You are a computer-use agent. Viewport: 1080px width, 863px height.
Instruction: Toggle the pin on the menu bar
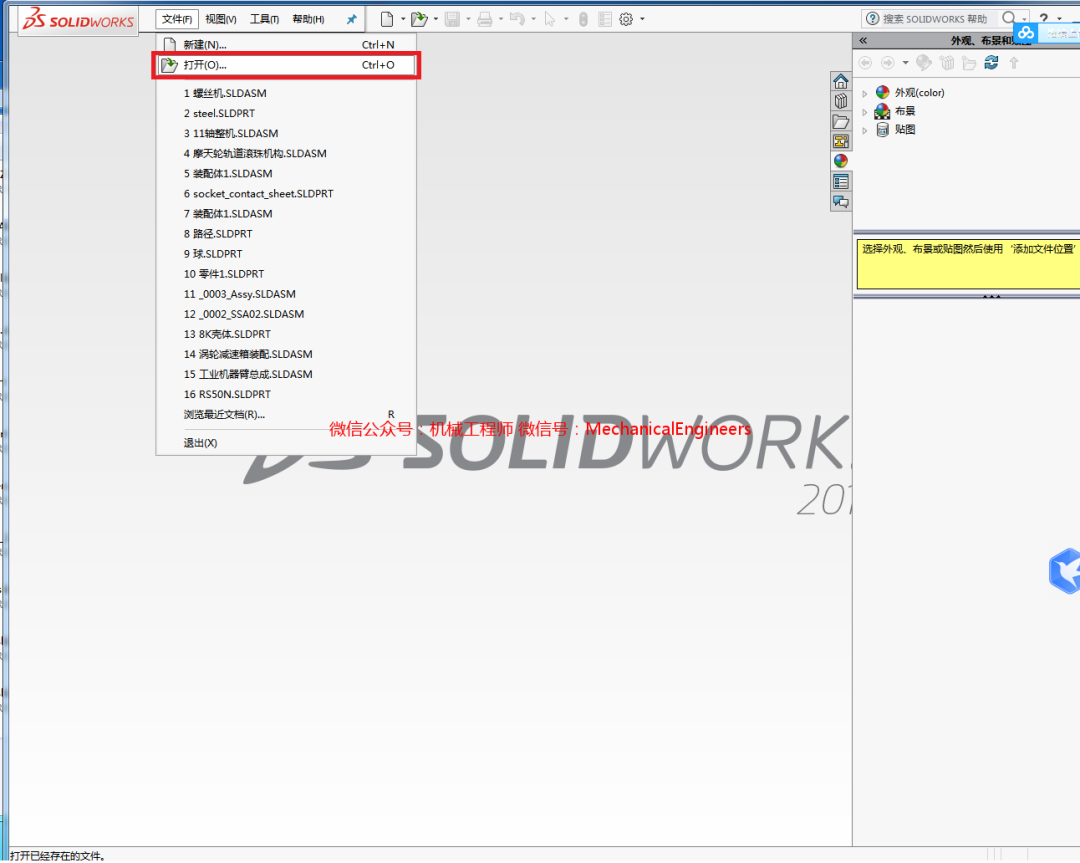[x=352, y=18]
